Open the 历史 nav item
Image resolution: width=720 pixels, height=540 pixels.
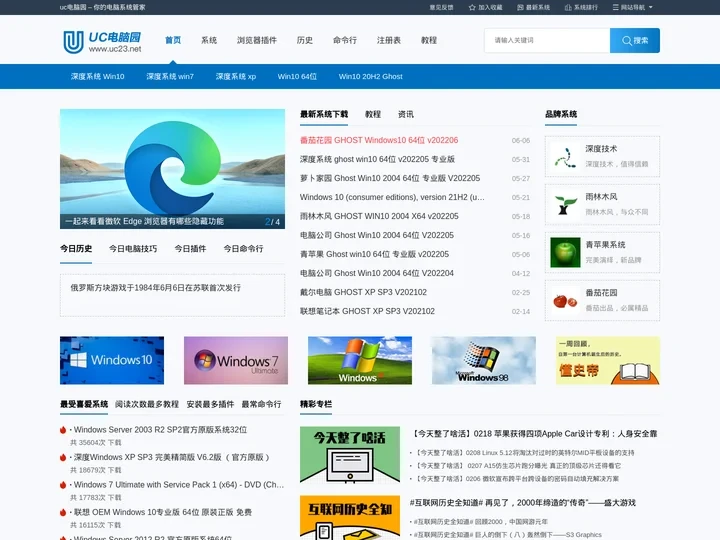point(305,40)
